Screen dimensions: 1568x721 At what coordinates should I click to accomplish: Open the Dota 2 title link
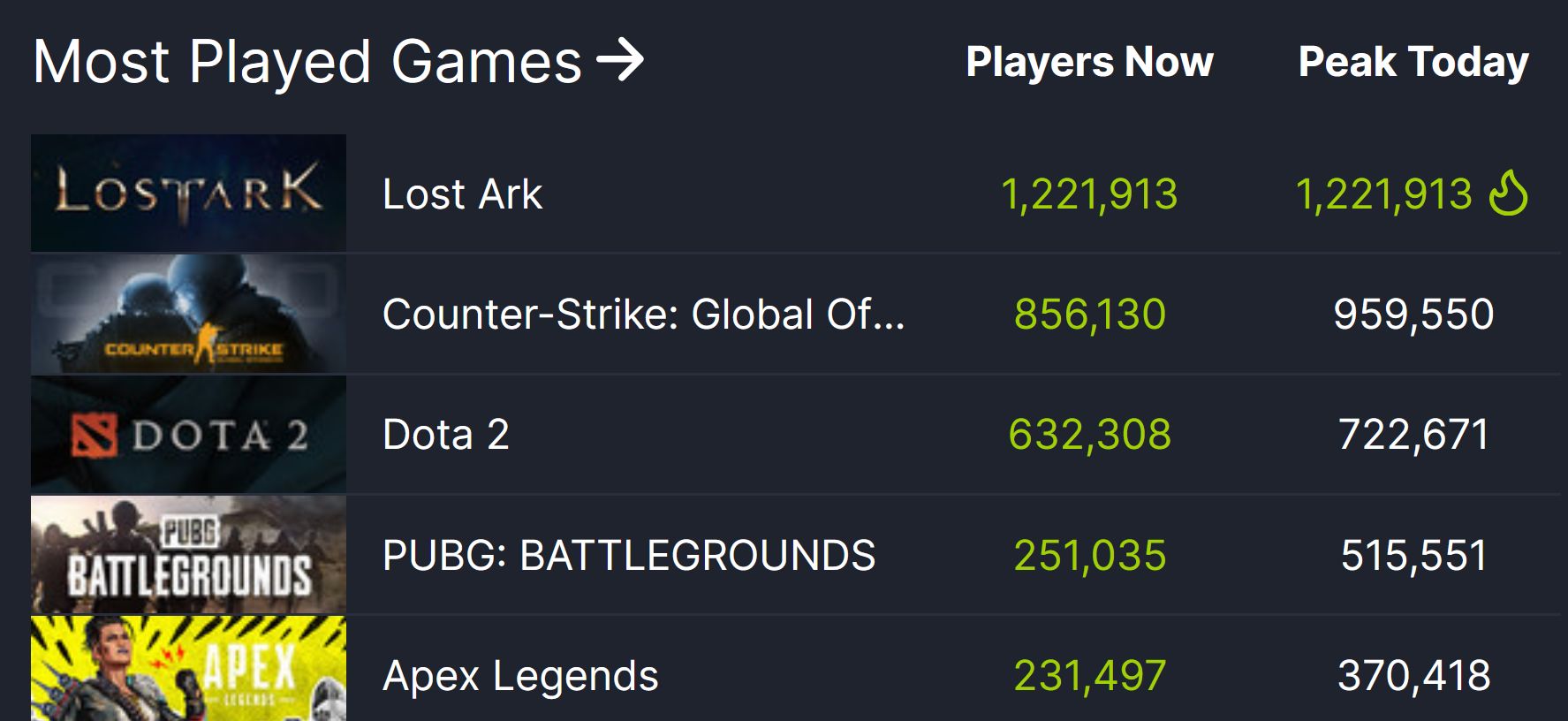tap(445, 435)
